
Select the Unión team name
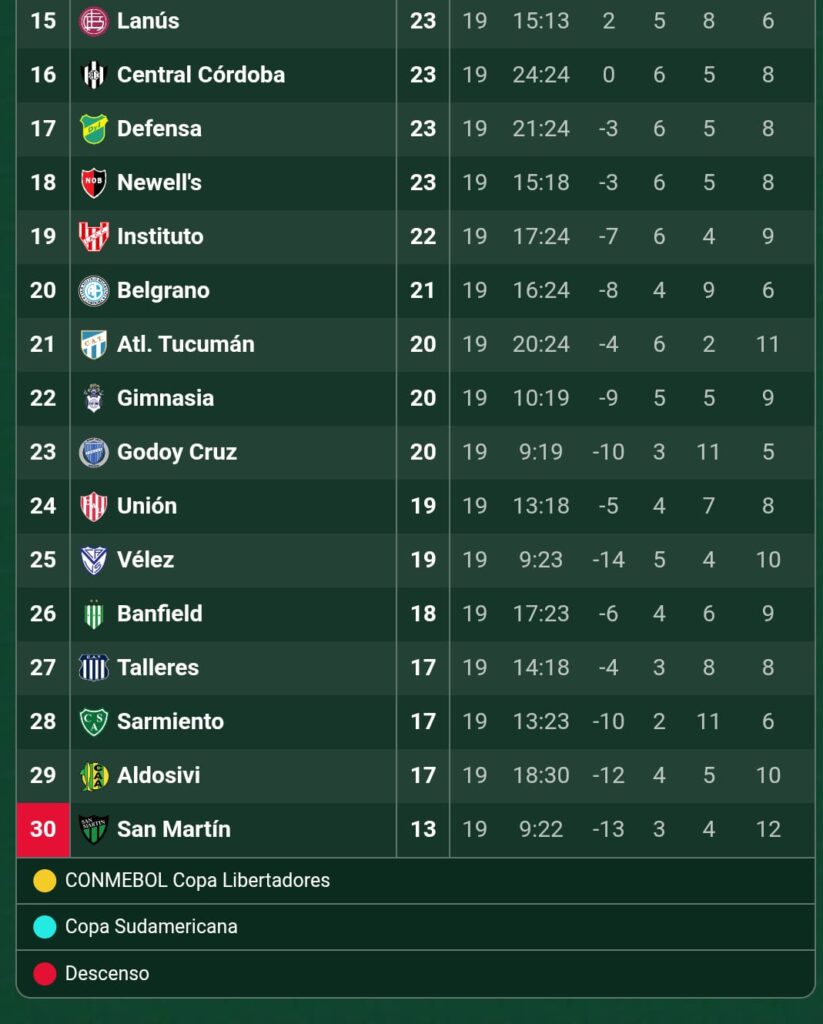tap(147, 505)
